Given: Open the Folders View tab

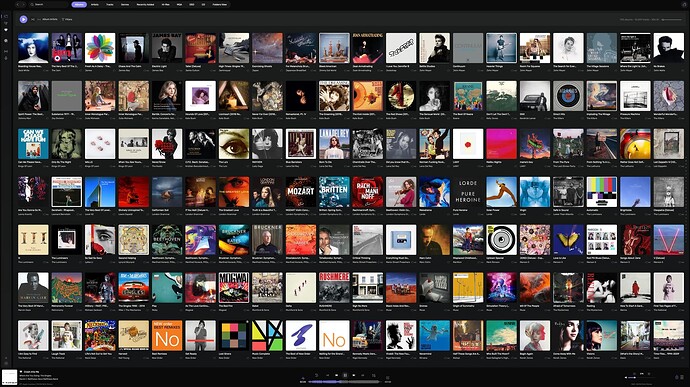Looking at the screenshot, I should coord(220,4).
